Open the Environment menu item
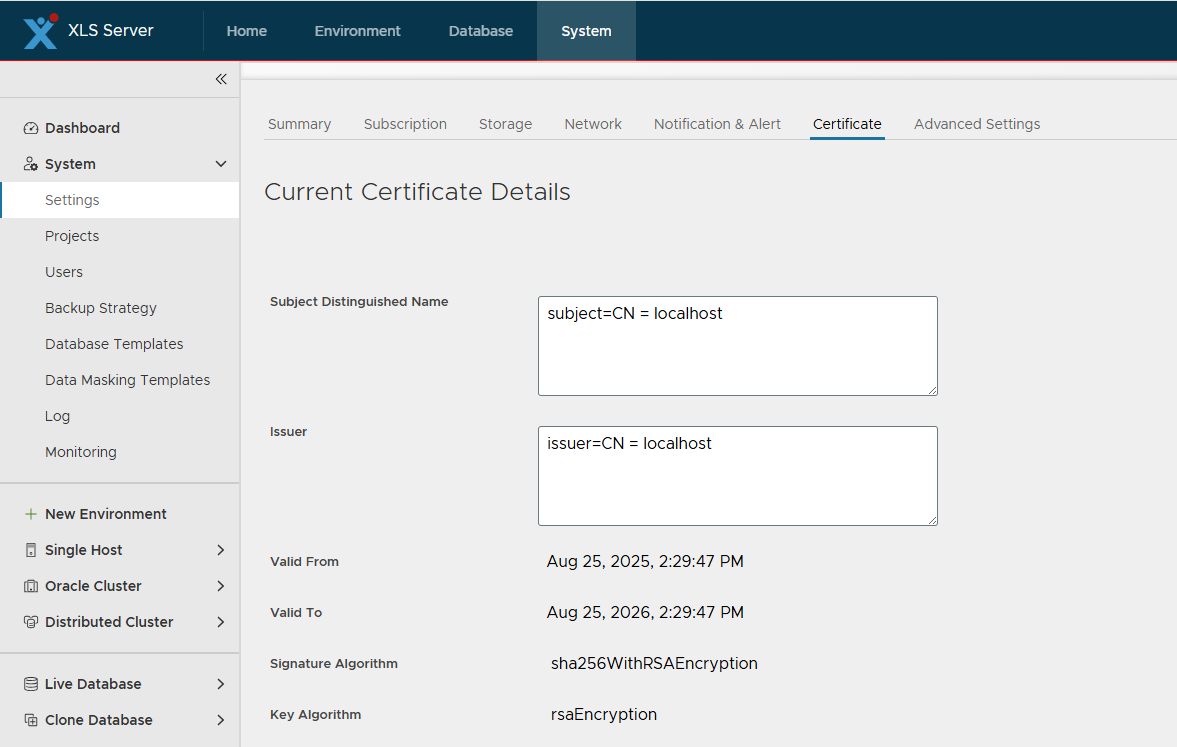This screenshot has height=747, width=1177. (357, 31)
